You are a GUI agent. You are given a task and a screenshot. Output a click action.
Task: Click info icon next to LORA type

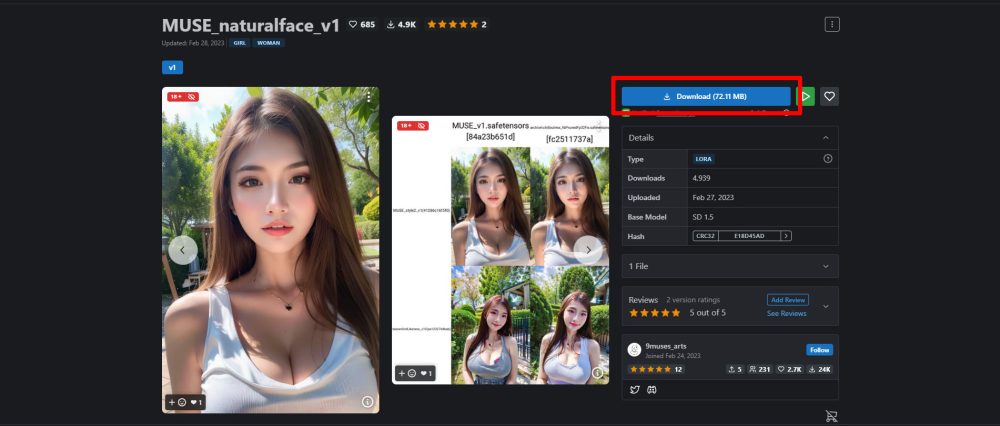click(827, 159)
